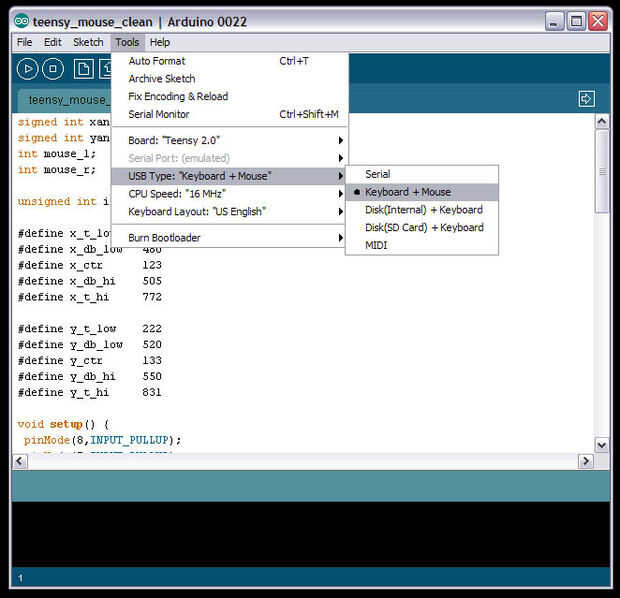
Task: Click '#define y_db_low 520' line
Action: pos(90,345)
